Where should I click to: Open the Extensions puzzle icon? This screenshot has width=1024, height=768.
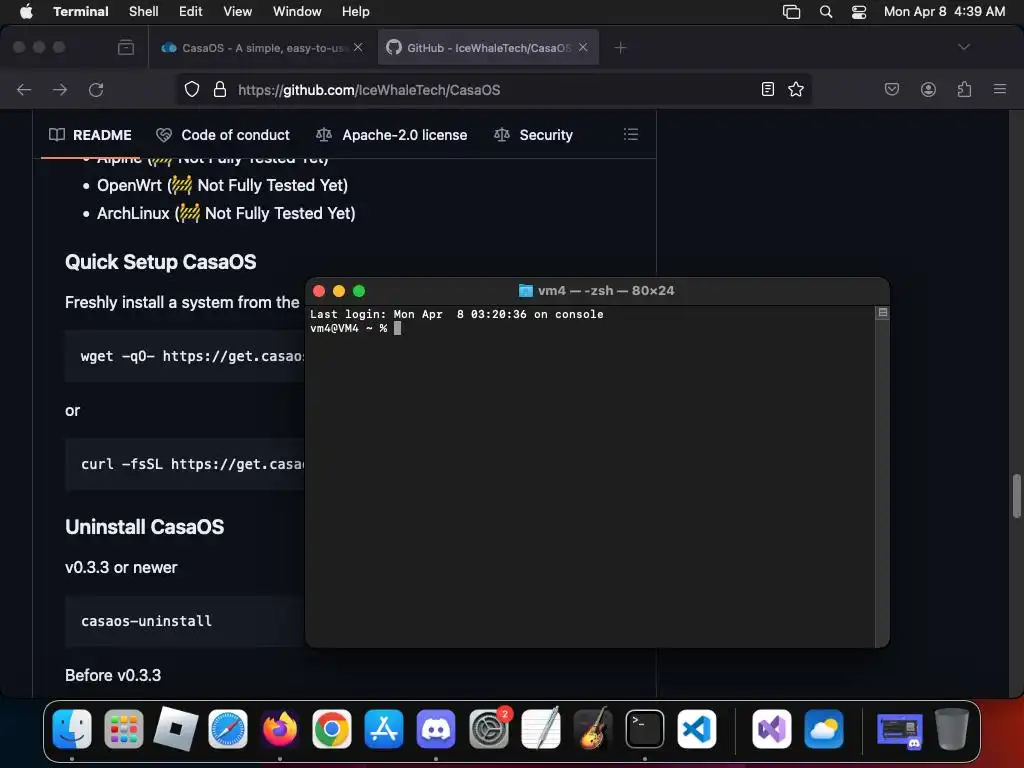[x=964, y=89]
